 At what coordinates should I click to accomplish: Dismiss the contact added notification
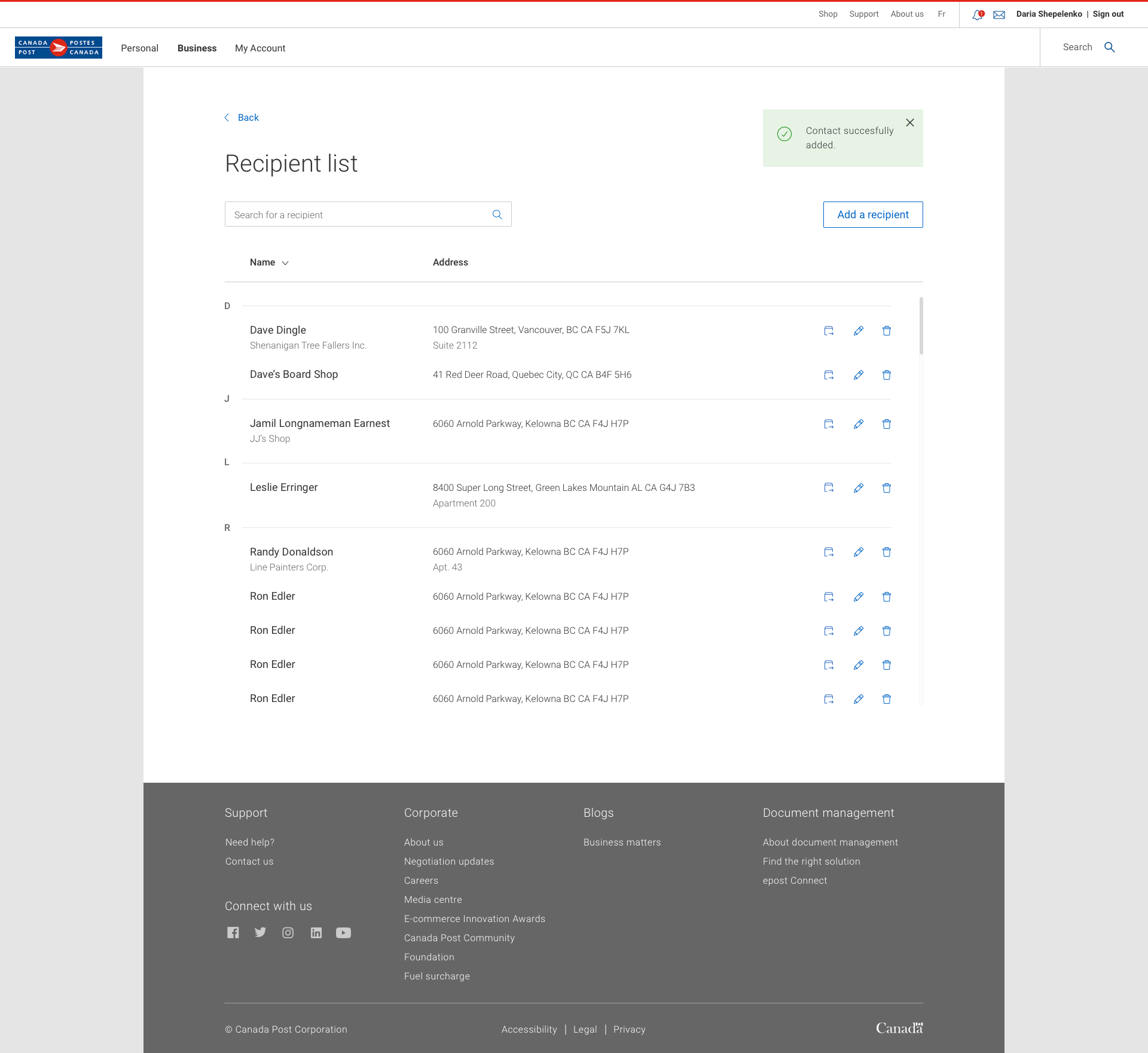pyautogui.click(x=909, y=123)
